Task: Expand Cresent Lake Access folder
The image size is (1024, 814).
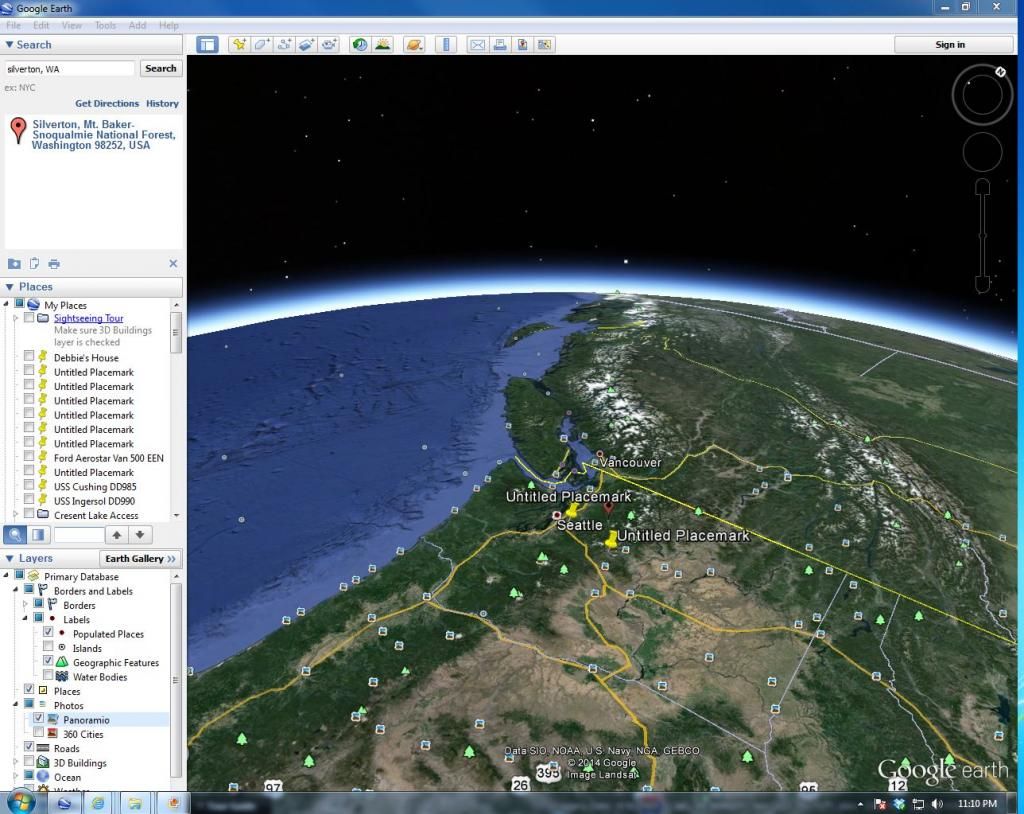Action: (16, 515)
